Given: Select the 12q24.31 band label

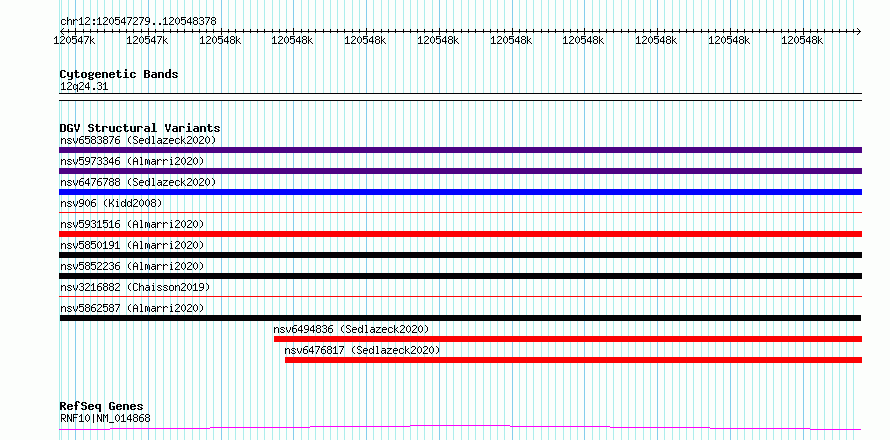Looking at the screenshot, I should tap(84, 87).
